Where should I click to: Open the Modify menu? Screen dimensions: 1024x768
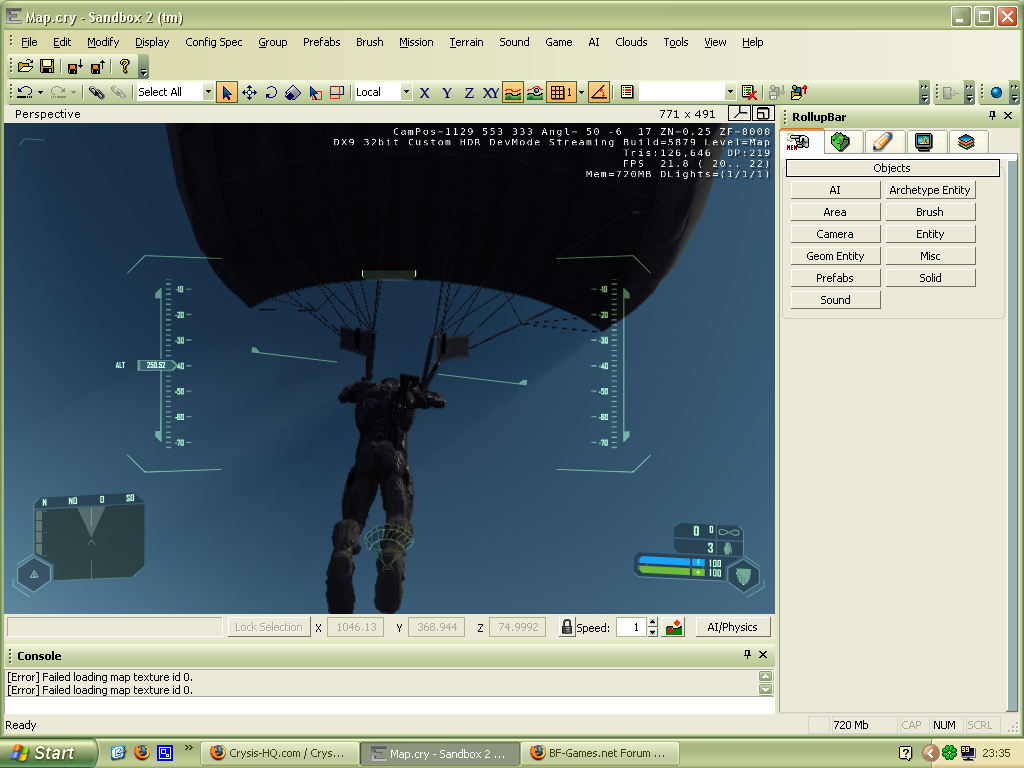(103, 42)
